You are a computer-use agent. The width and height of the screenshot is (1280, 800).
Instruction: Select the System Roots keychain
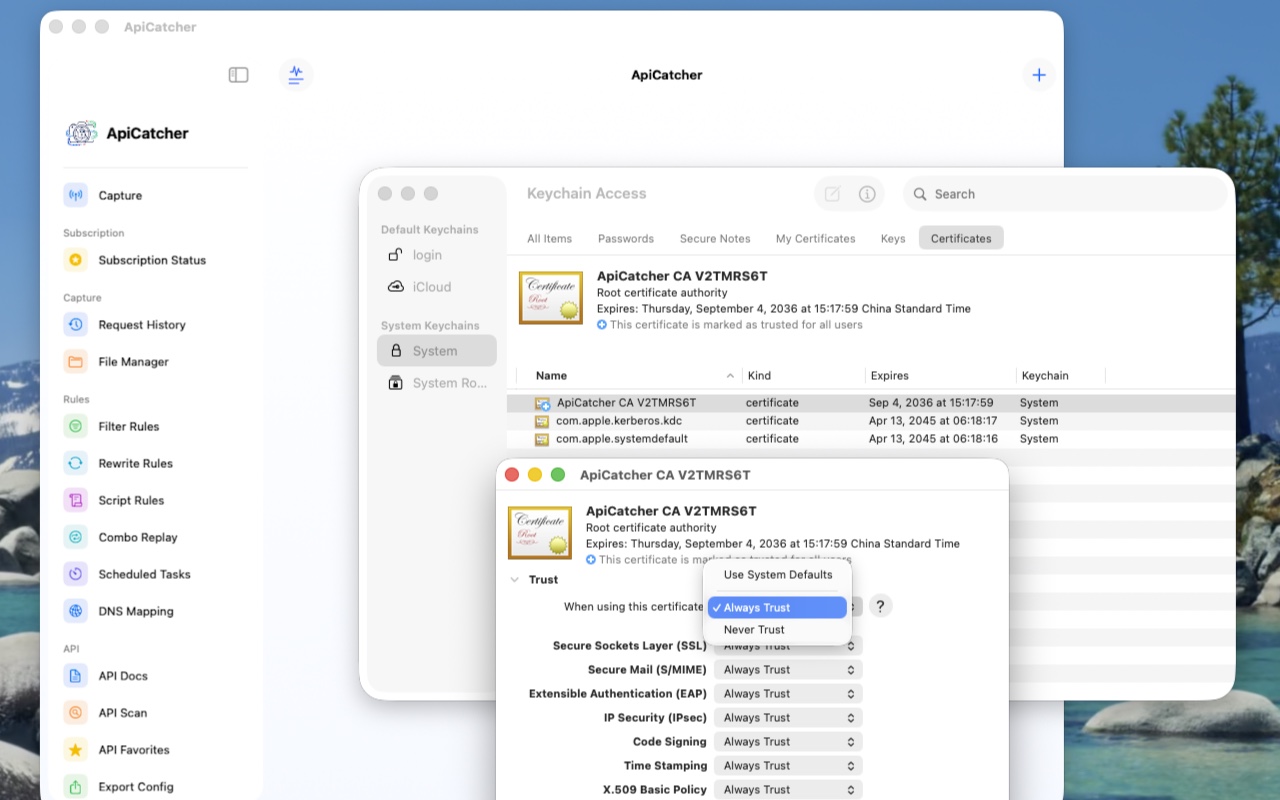click(436, 383)
